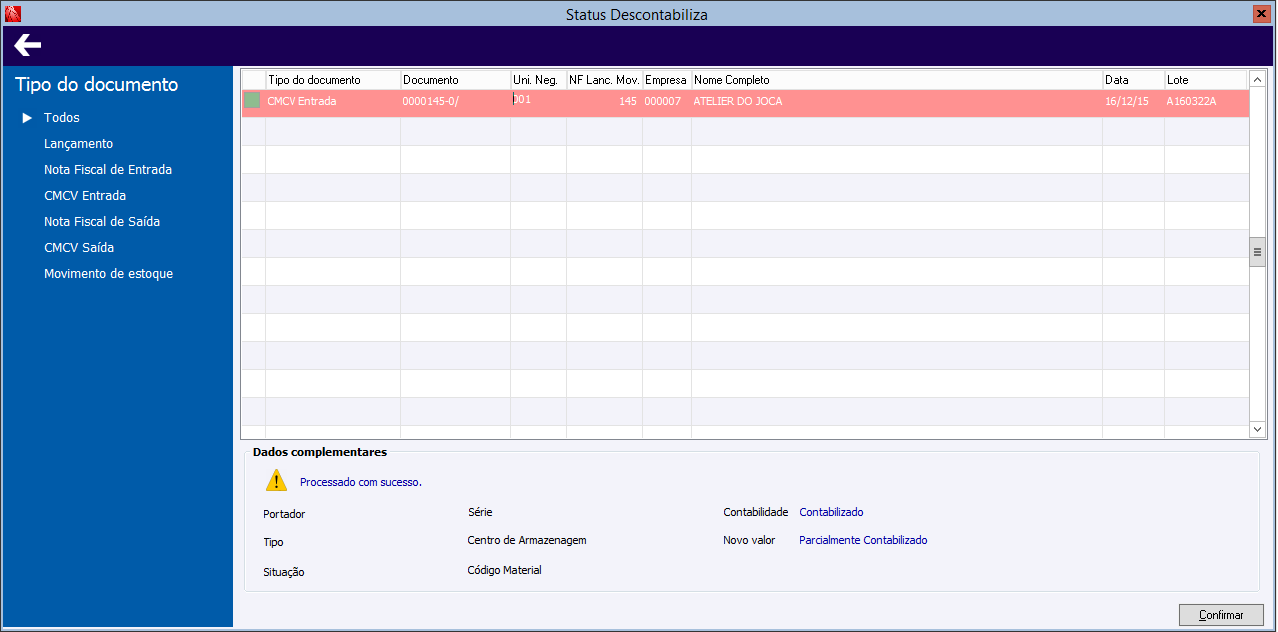Viewport: 1278px width, 632px height.
Task: Click the yellow warning icon
Action: click(276, 481)
